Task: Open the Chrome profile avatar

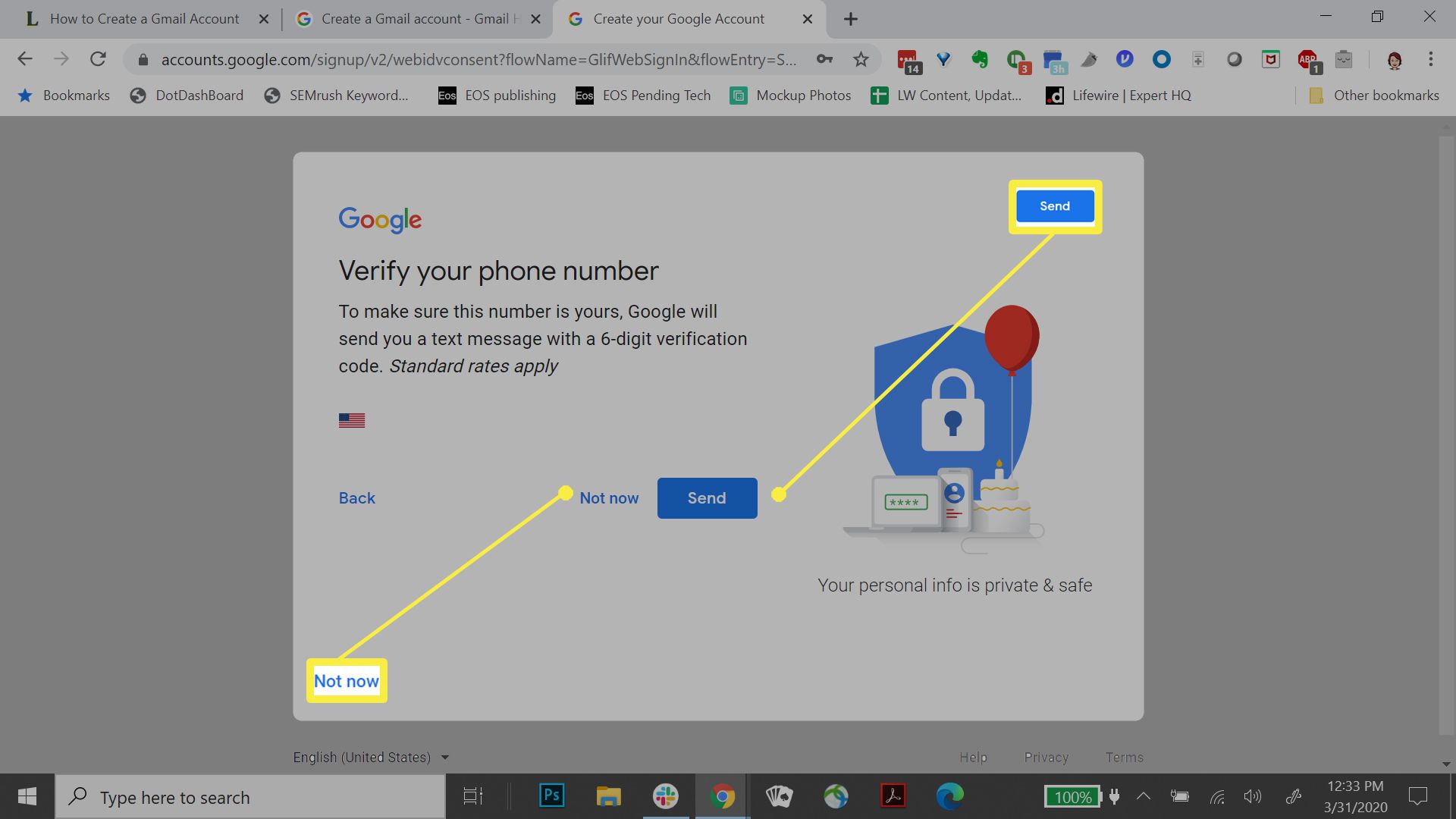Action: pyautogui.click(x=1394, y=60)
